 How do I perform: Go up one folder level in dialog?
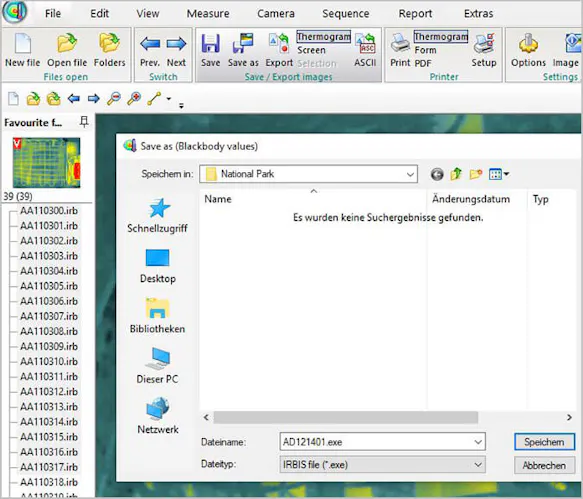[456, 174]
